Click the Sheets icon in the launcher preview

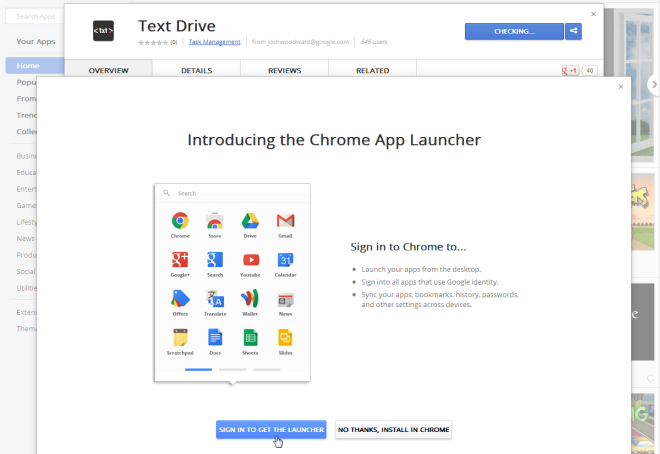pos(250,337)
